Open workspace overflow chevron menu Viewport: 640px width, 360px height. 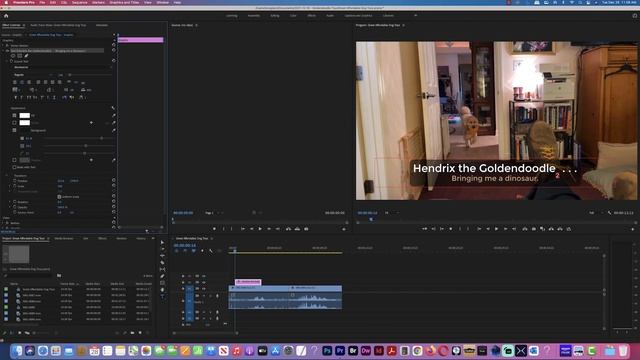click(416, 16)
